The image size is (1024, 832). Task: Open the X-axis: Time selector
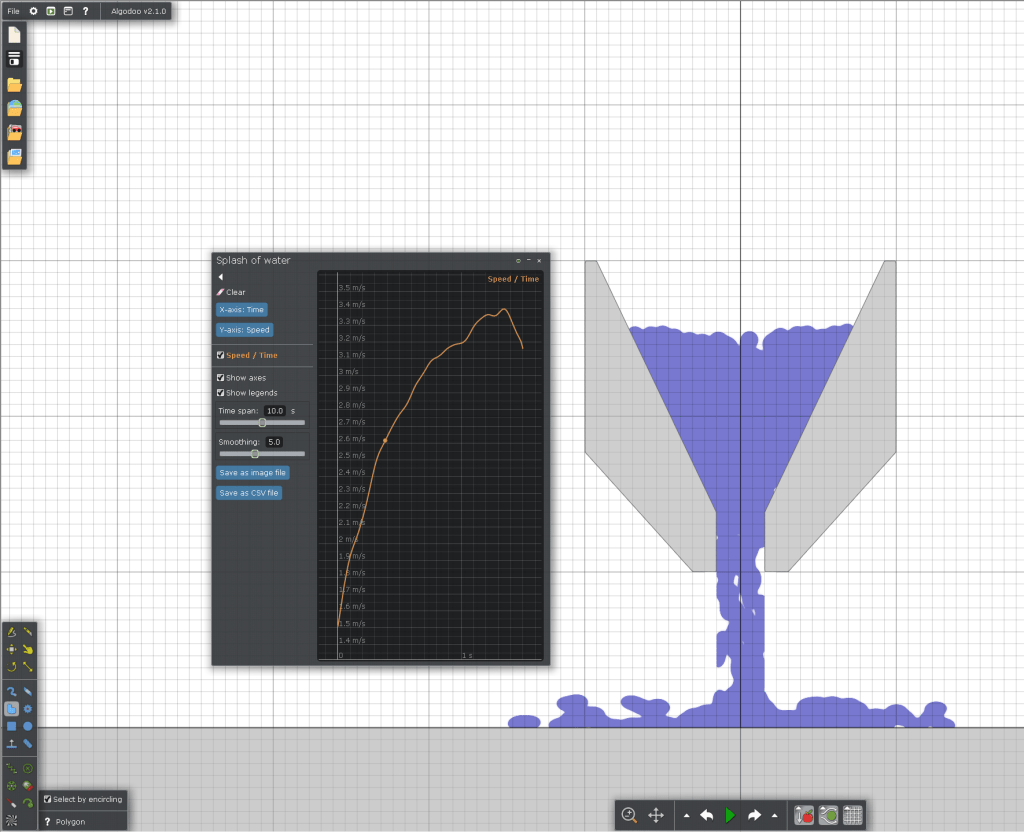tap(241, 310)
